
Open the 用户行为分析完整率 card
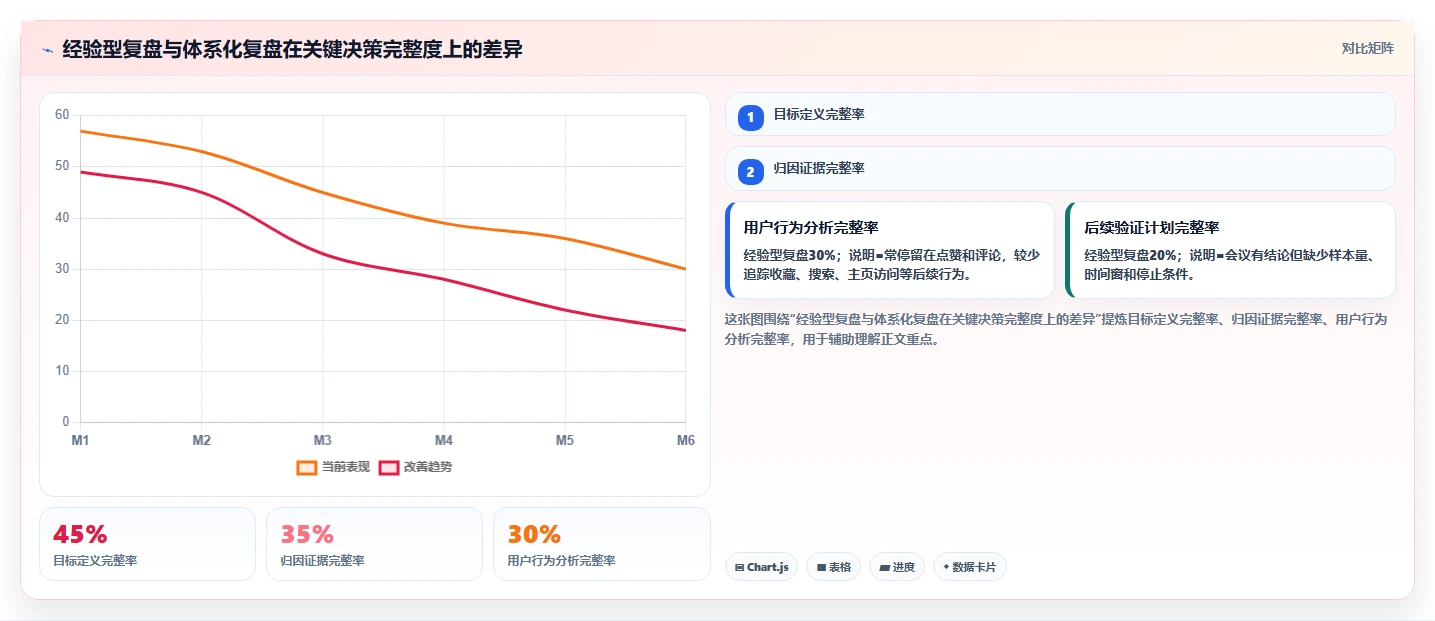(890, 250)
